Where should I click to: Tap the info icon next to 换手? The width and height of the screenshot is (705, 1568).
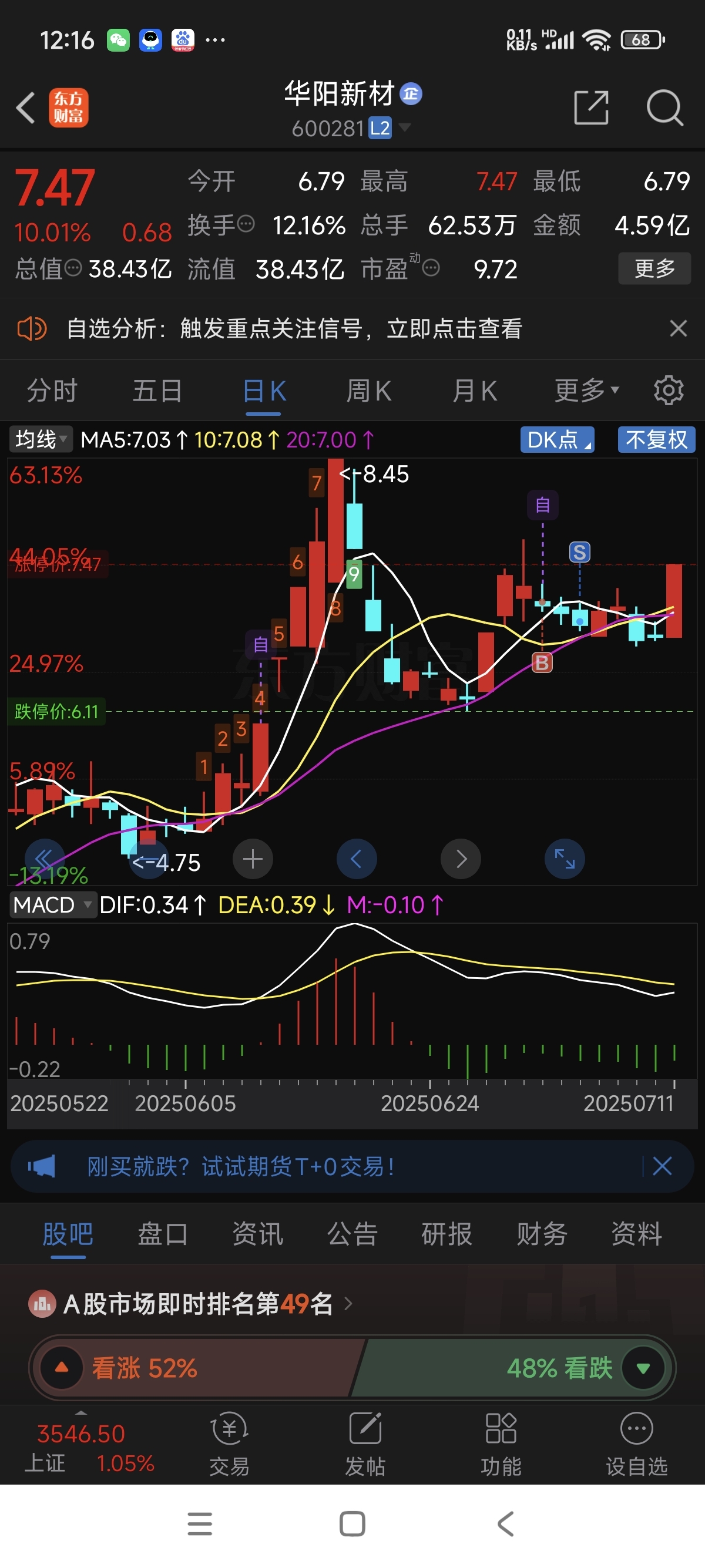pyautogui.click(x=246, y=224)
